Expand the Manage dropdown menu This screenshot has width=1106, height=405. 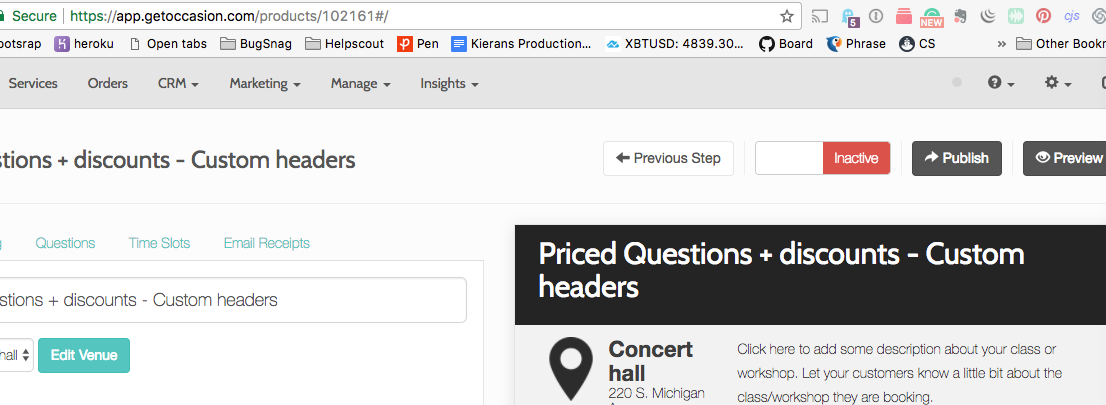point(361,83)
